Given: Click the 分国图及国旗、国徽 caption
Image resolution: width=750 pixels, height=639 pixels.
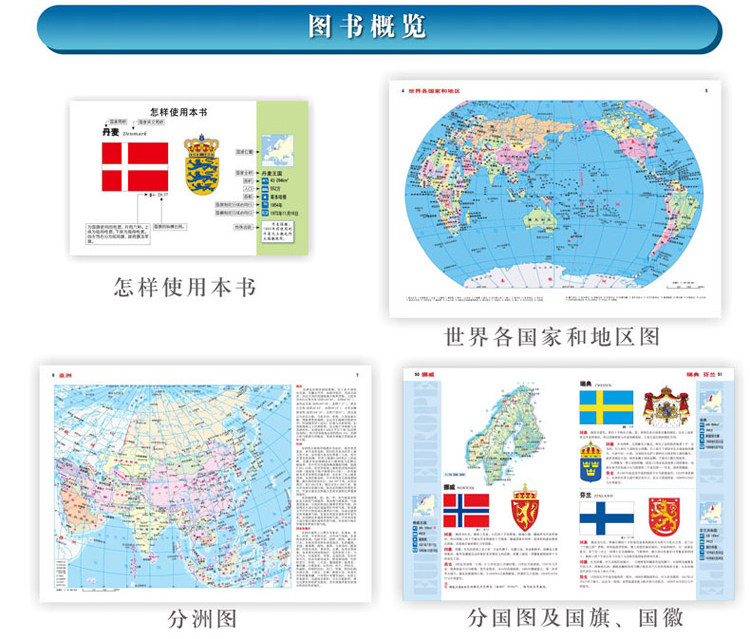Looking at the screenshot, I should [575, 618].
